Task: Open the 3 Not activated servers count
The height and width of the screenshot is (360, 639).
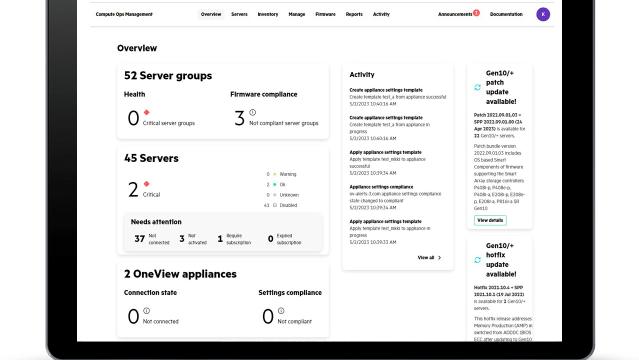Action: pos(193,239)
